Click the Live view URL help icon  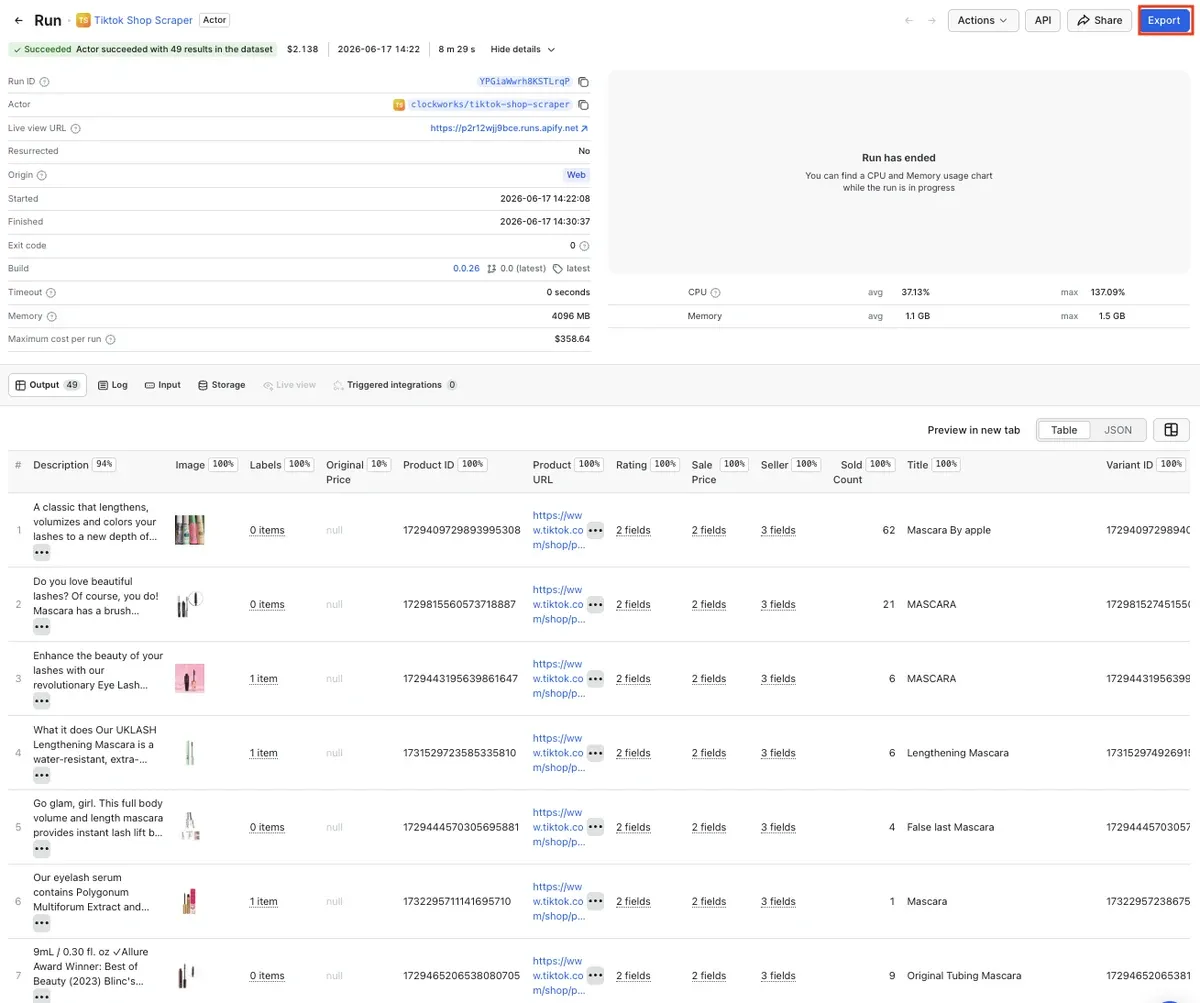[76, 128]
